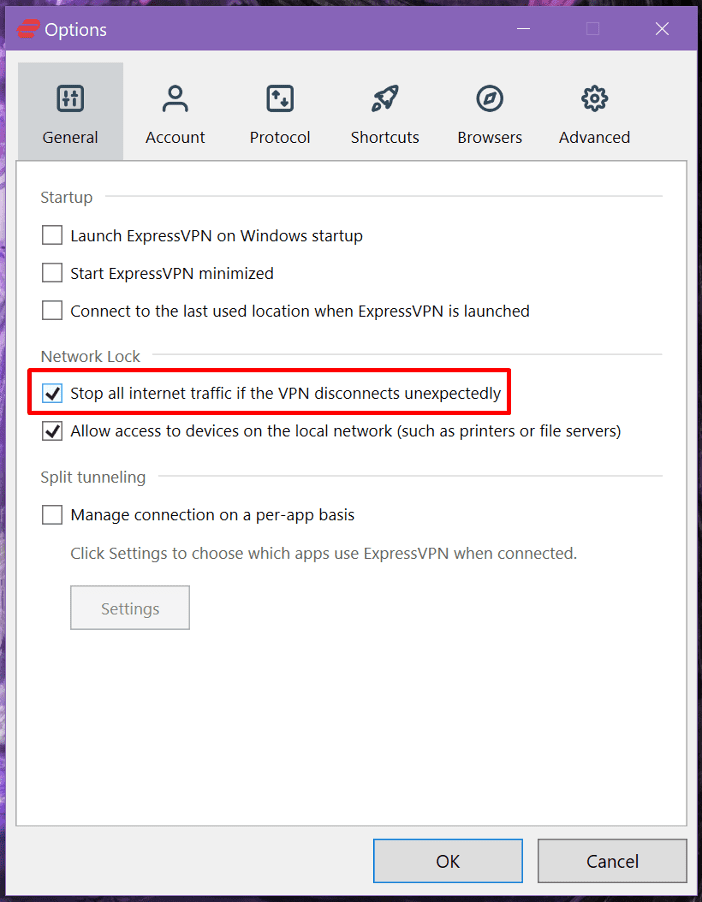The height and width of the screenshot is (902, 702).
Task: Click the Advanced gear icon
Action: (595, 98)
